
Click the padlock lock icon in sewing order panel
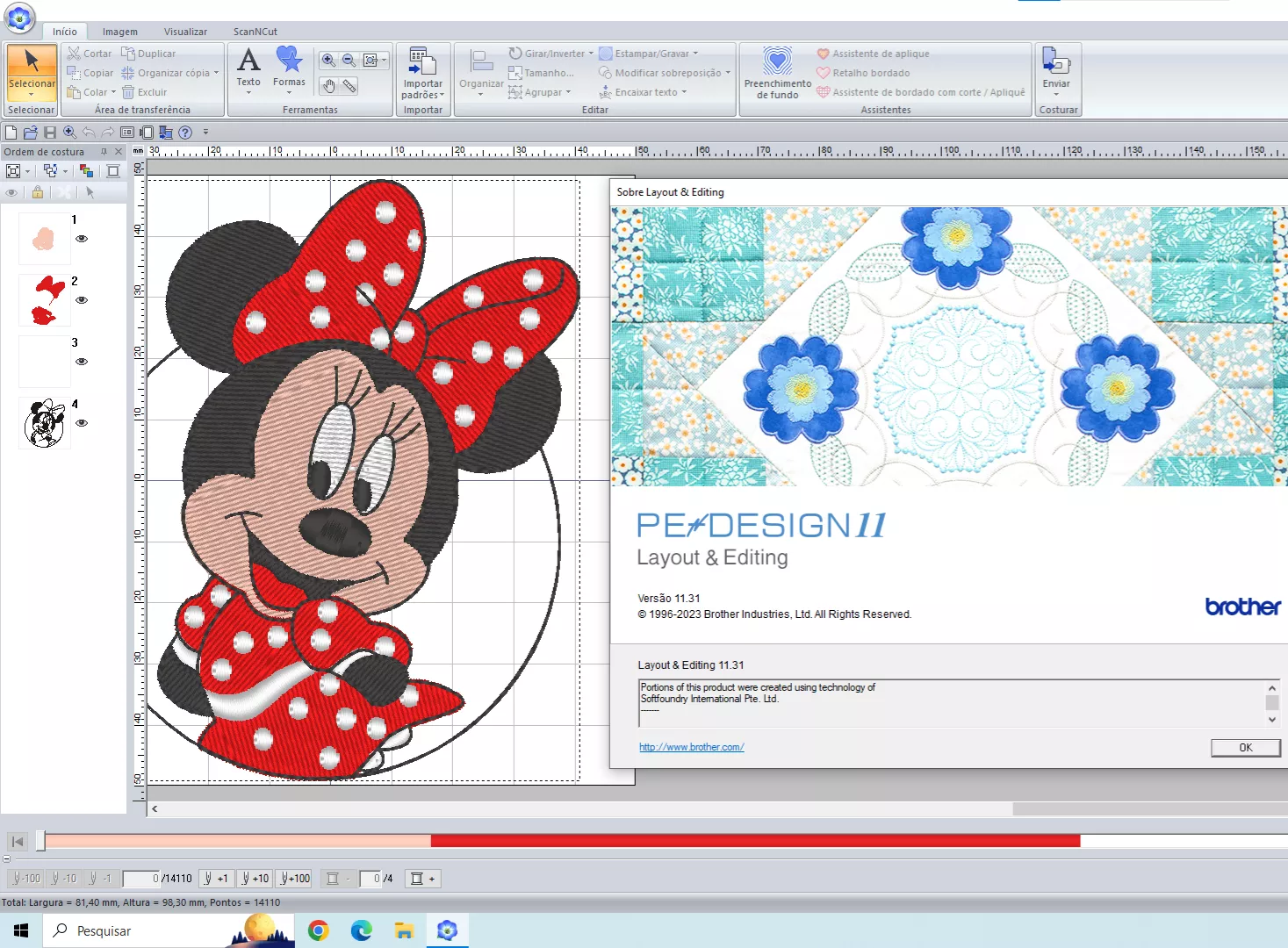pyautogui.click(x=37, y=192)
